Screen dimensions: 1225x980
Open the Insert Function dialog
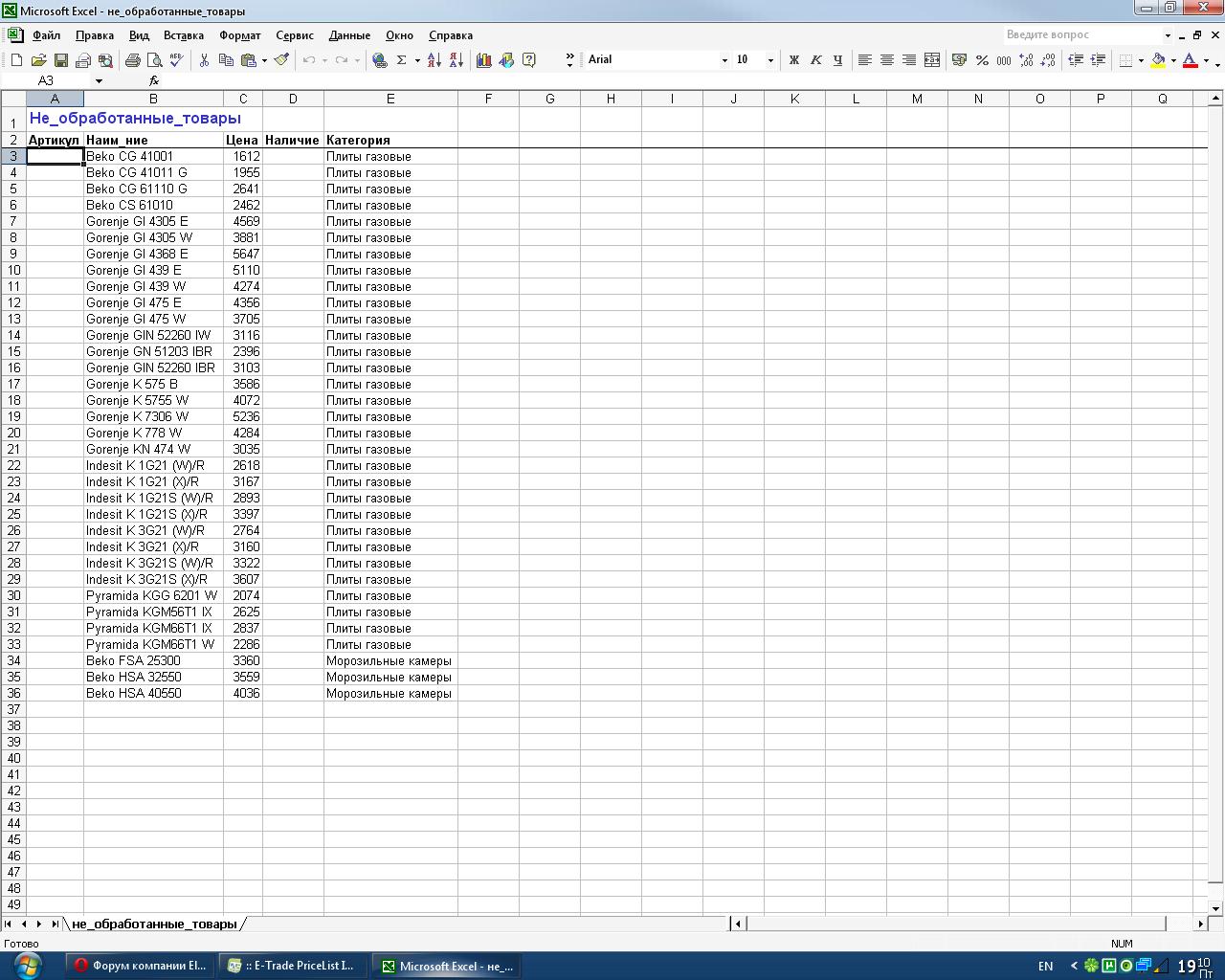154,81
